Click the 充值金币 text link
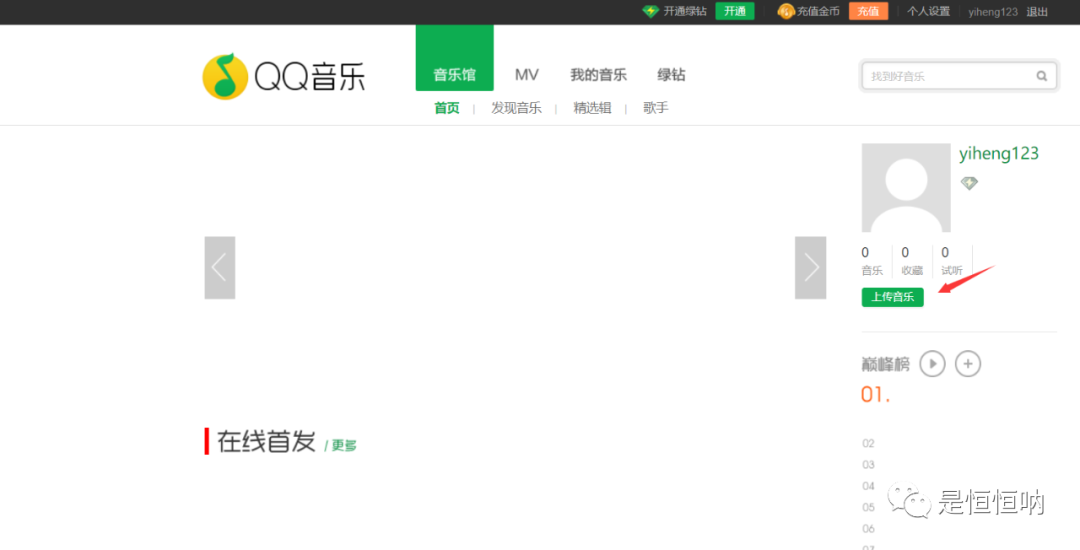The width and height of the screenshot is (1080, 550). (x=818, y=11)
